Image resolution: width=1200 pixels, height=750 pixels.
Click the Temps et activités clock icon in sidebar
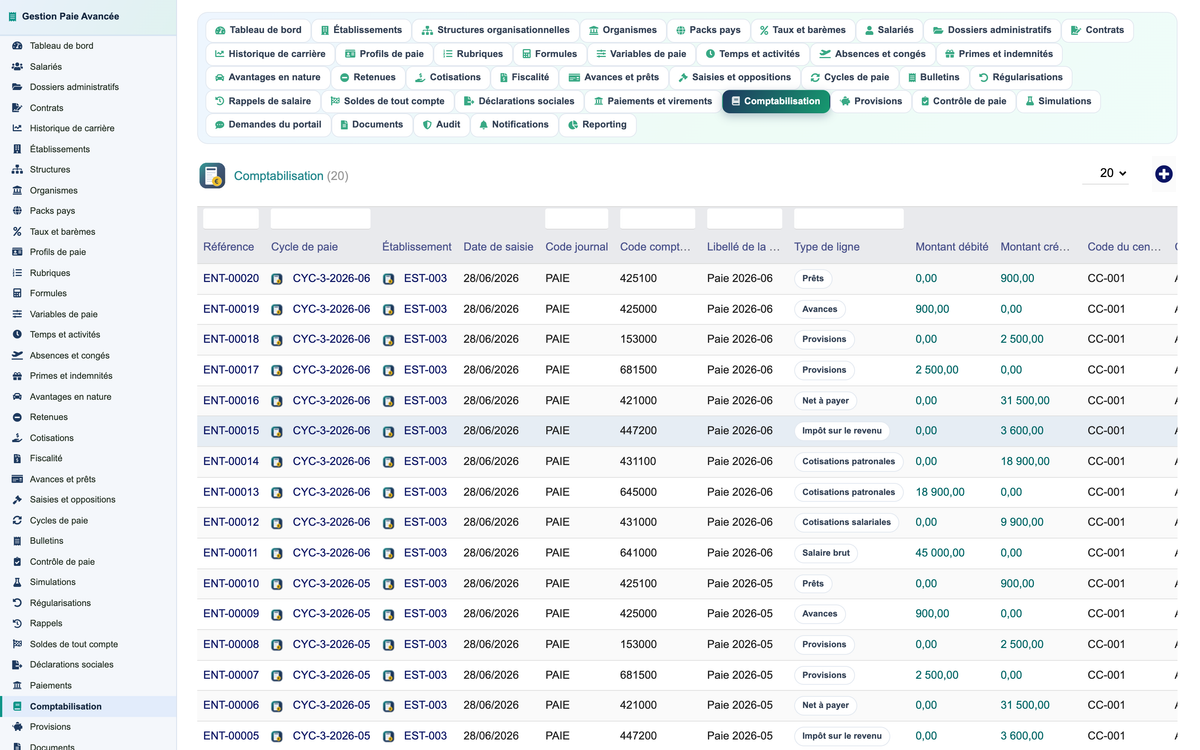point(17,335)
